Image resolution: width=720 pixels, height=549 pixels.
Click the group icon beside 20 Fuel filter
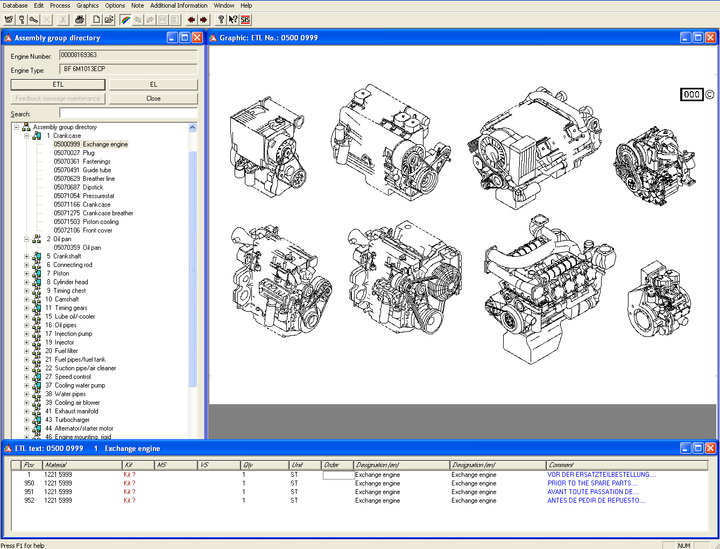tap(36, 351)
